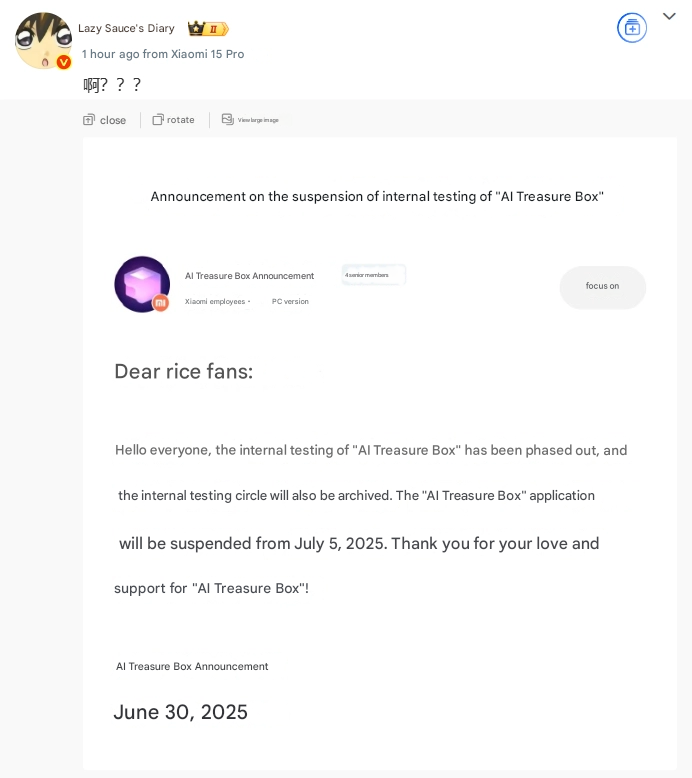Click the announcement title about suspension of testing
This screenshot has height=778, width=692.
click(377, 197)
